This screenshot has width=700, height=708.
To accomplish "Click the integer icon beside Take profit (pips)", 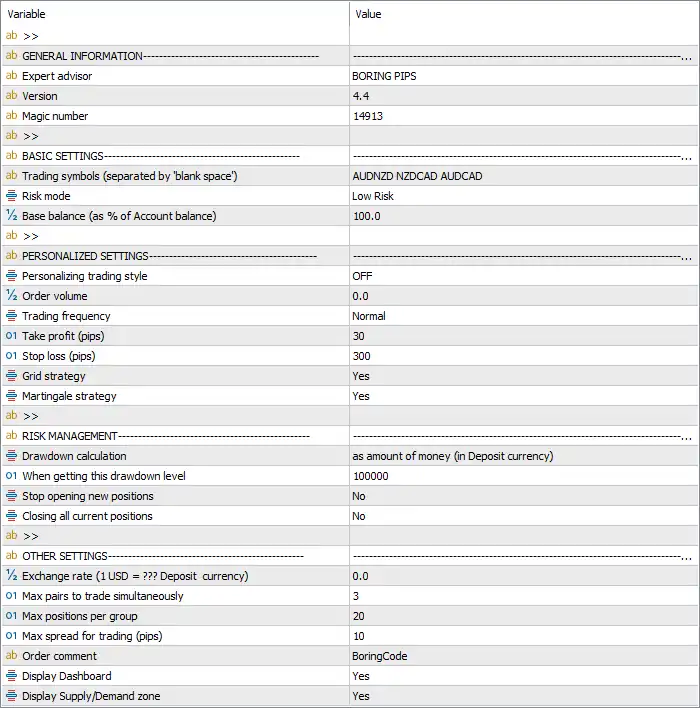I will [11, 335].
